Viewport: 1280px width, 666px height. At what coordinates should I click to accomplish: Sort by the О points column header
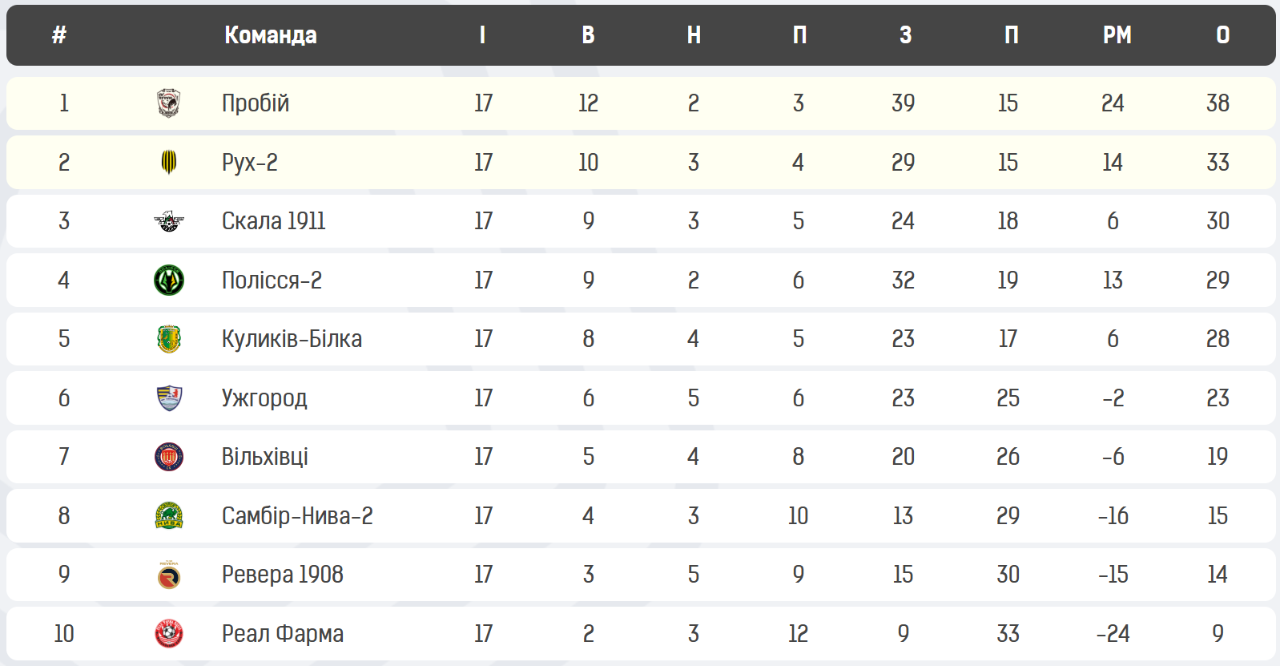click(1223, 35)
